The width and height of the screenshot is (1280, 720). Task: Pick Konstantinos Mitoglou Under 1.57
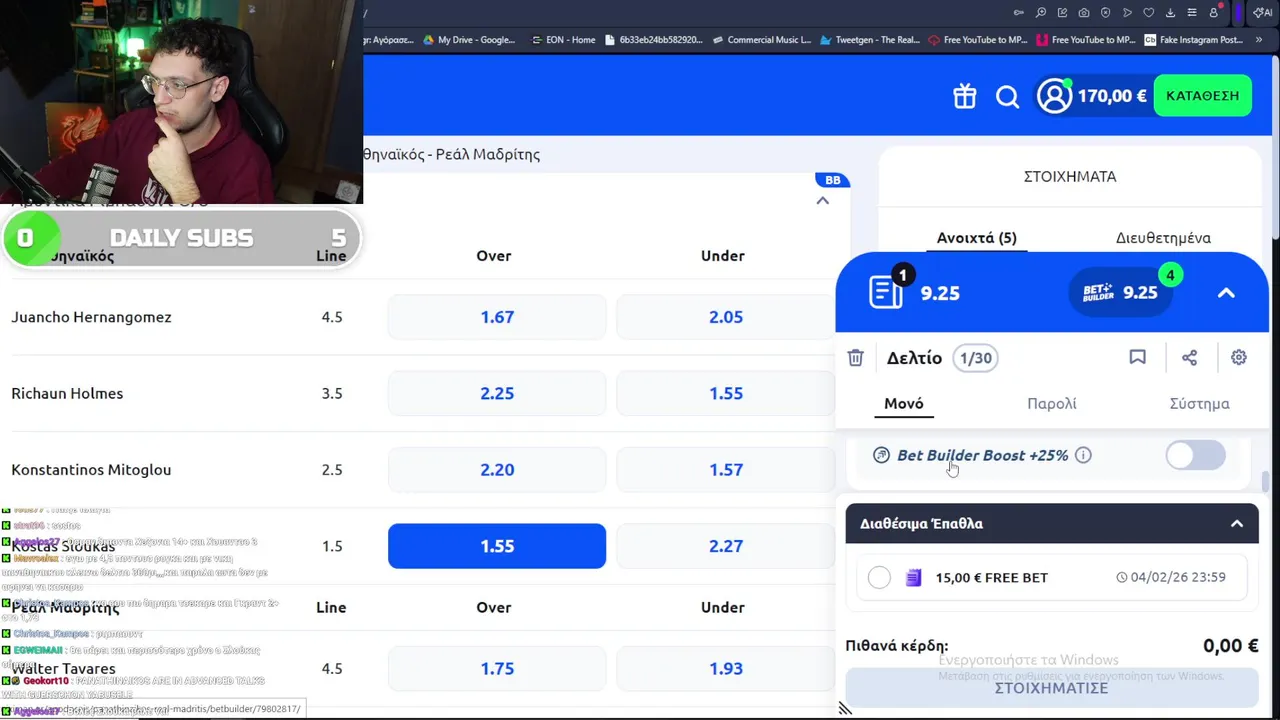726,470
